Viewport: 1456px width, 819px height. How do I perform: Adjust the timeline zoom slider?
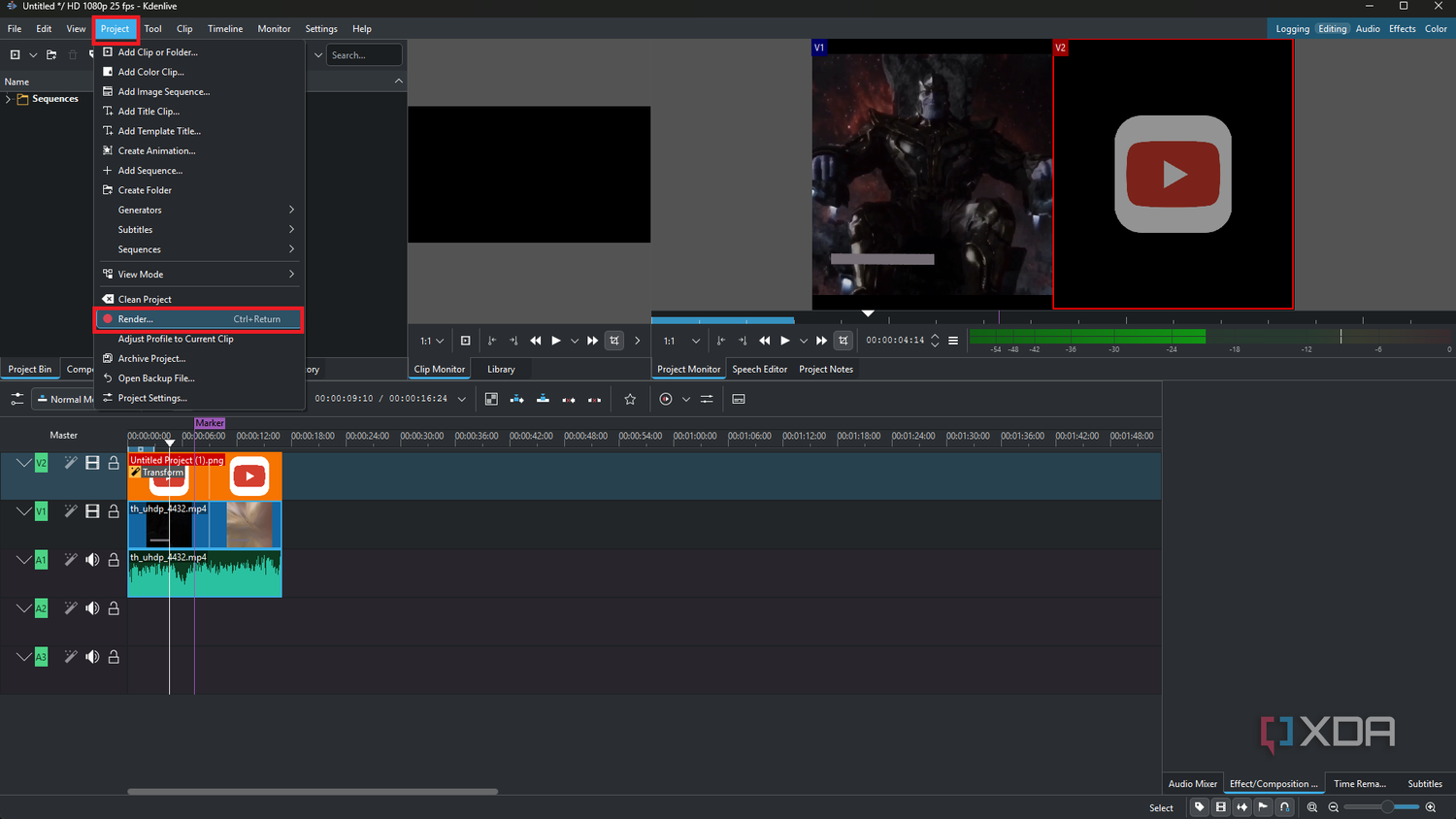tap(1382, 807)
